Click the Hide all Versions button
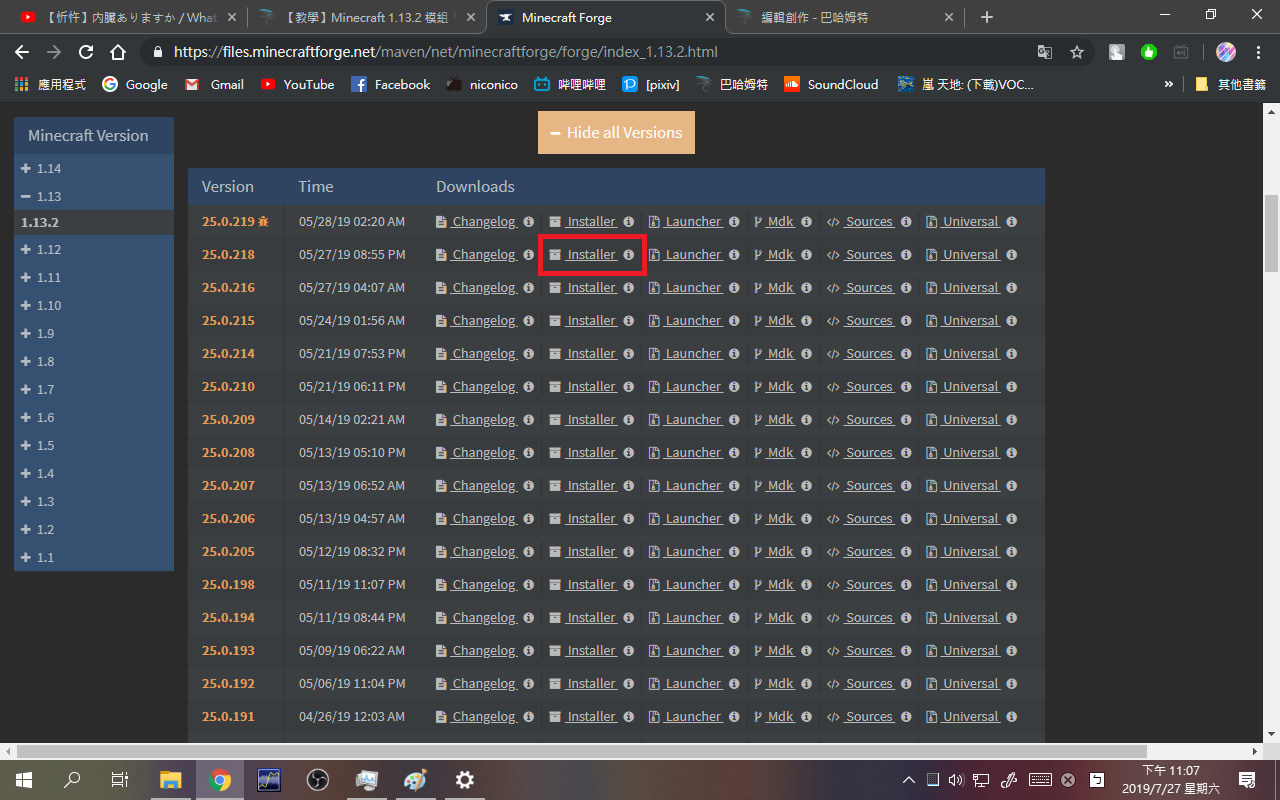 click(x=616, y=133)
